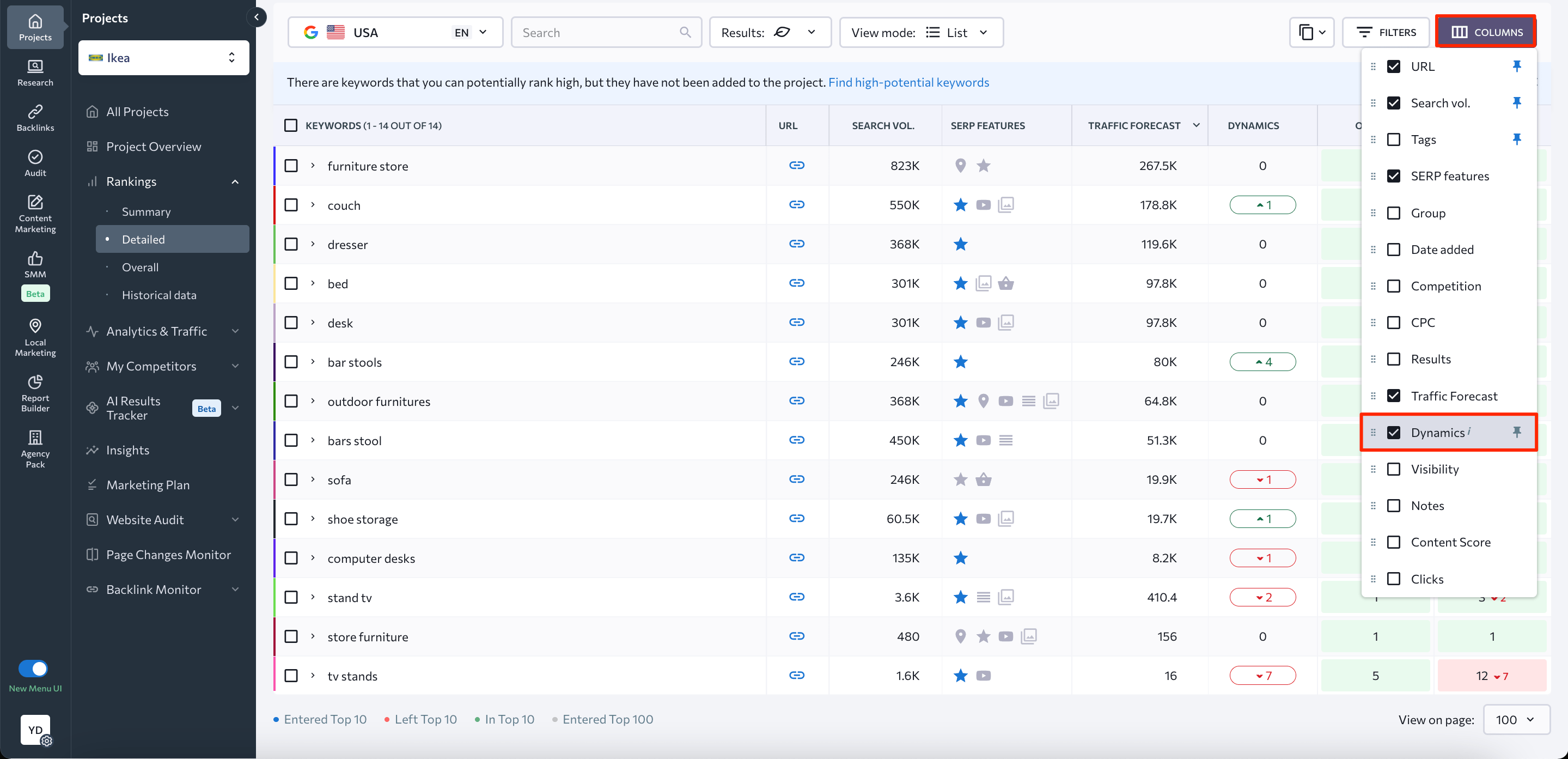The image size is (1568, 759).
Task: Click dynamics badge up 4 for bar stools
Action: [x=1262, y=362]
